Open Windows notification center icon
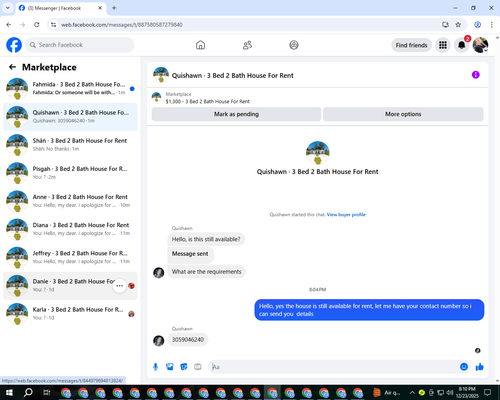 pyautogui.click(x=488, y=392)
